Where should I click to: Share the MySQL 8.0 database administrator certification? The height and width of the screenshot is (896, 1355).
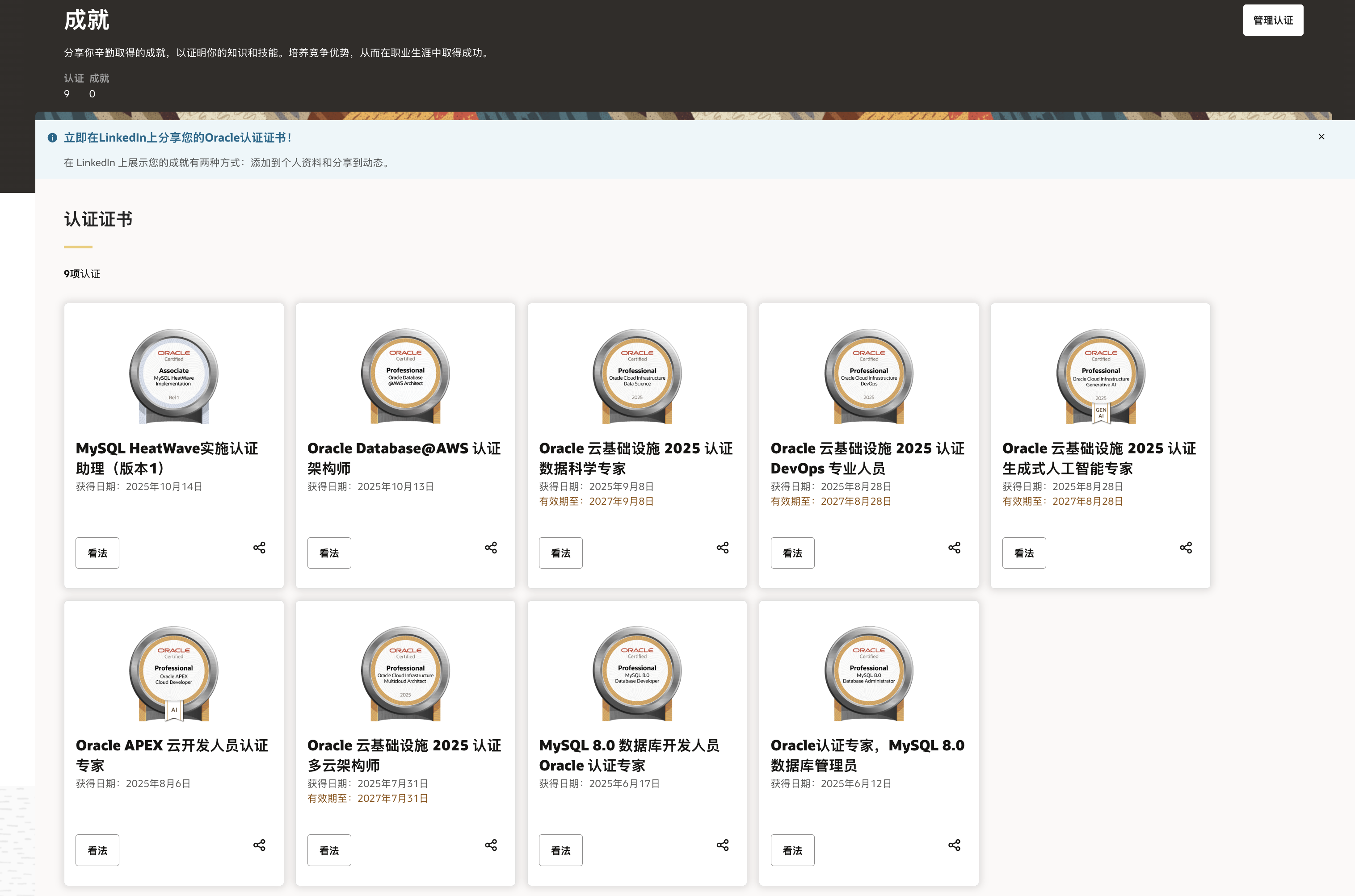click(954, 845)
